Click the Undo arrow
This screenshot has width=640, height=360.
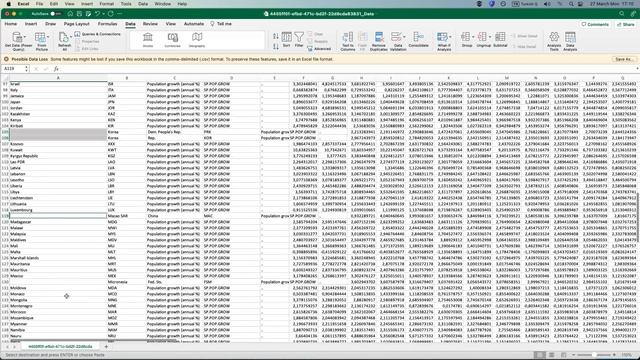tap(97, 14)
